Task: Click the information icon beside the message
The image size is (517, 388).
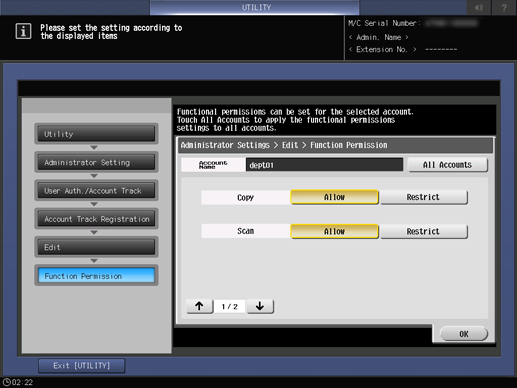Action: pos(23,31)
